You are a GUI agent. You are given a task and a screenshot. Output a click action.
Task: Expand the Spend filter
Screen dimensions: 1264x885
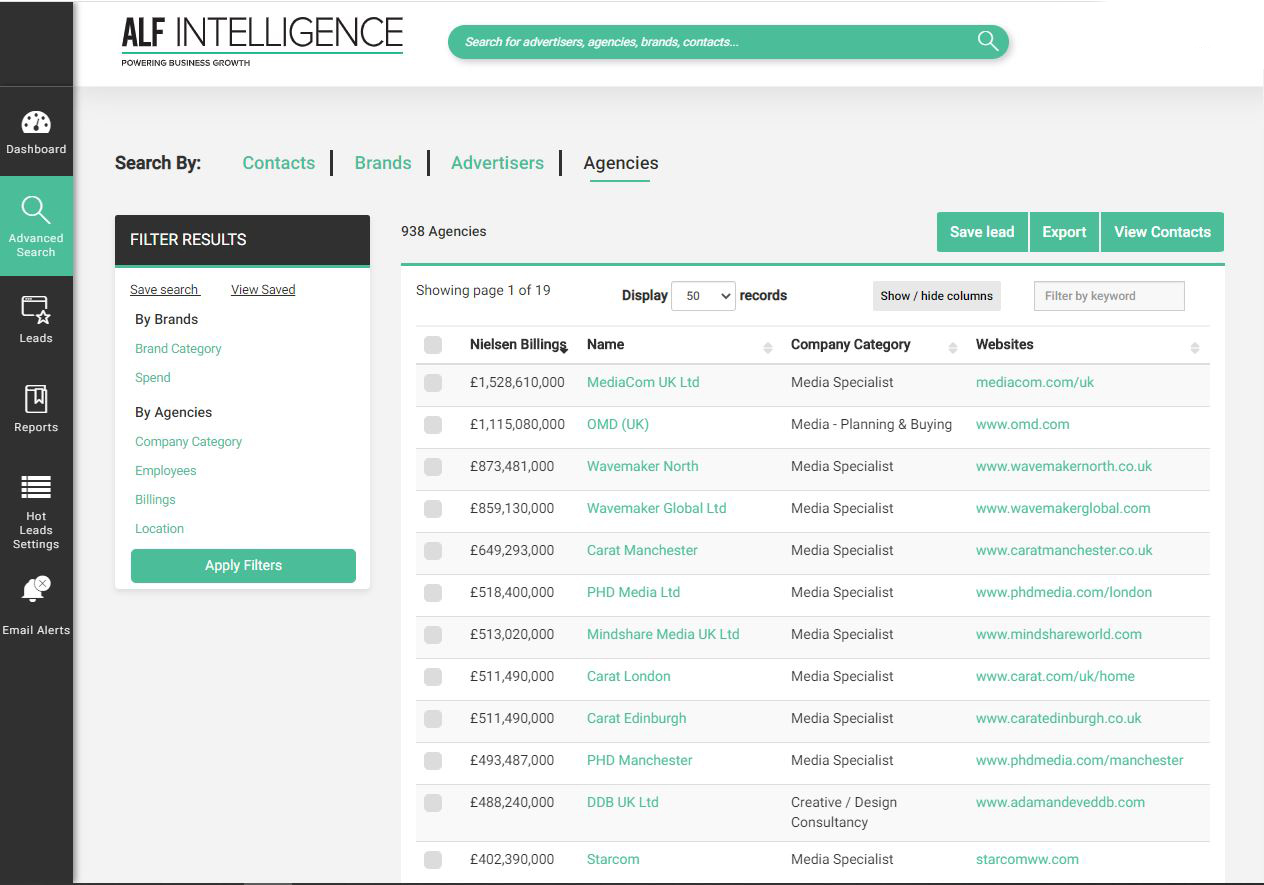click(x=153, y=378)
